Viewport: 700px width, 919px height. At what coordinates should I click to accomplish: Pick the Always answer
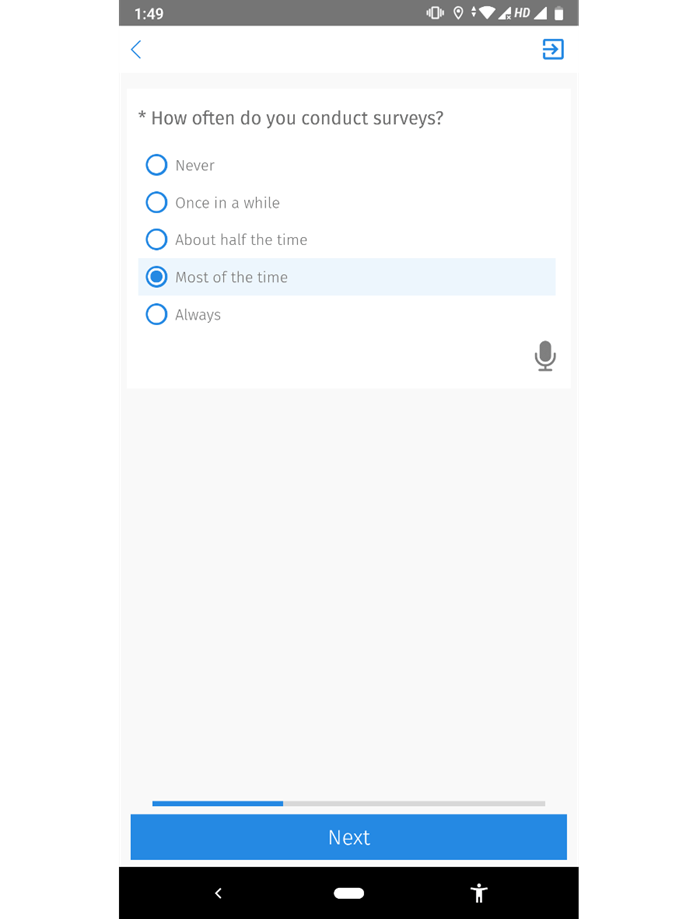tap(156, 314)
